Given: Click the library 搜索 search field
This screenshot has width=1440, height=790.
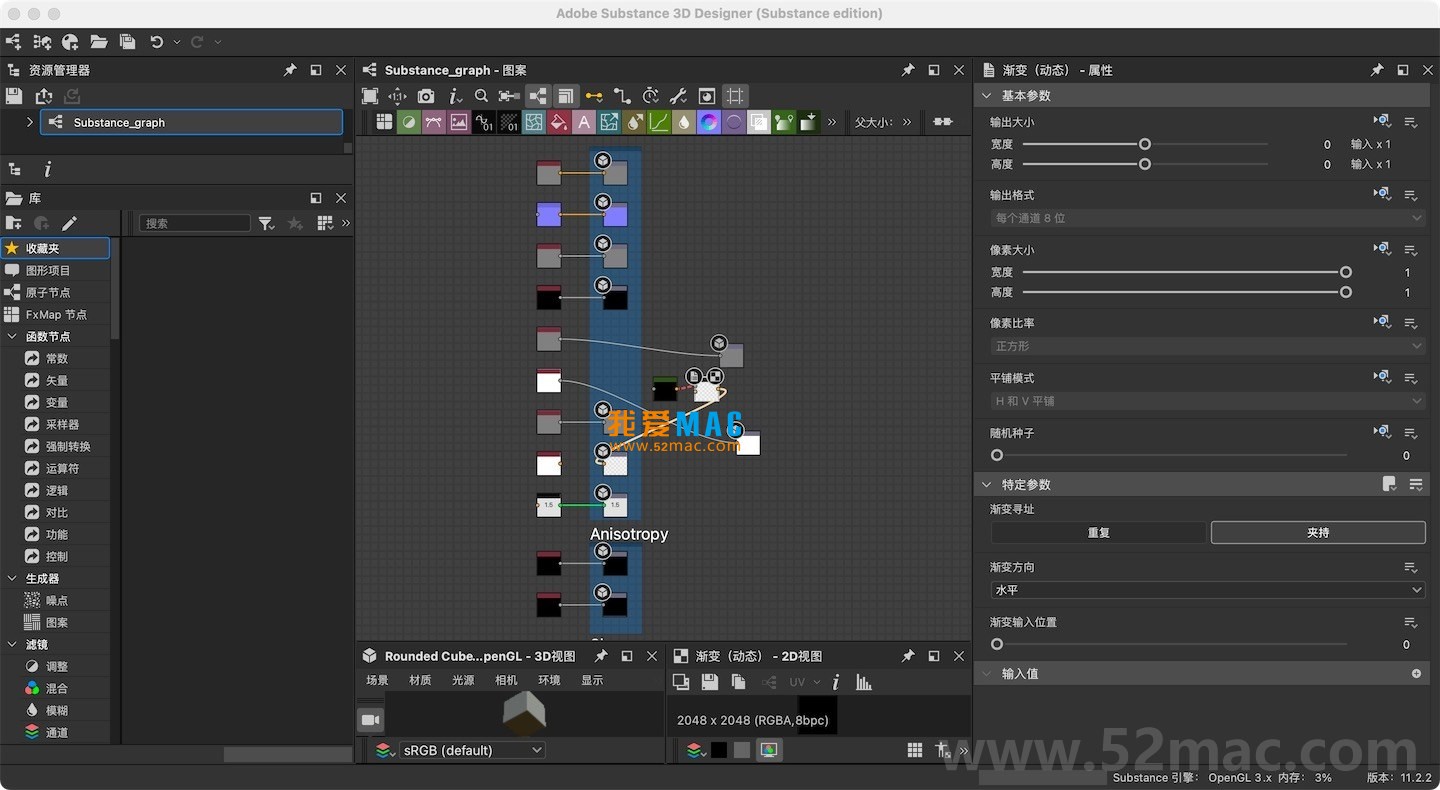Looking at the screenshot, I should 195,223.
